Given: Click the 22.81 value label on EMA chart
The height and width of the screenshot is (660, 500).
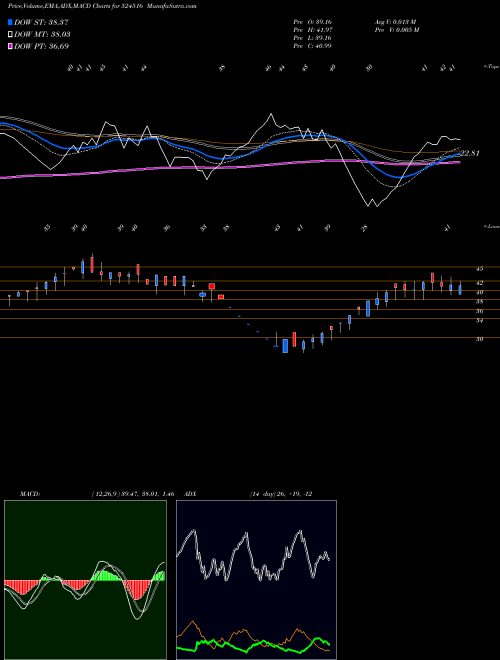Looking at the screenshot, I should click(x=470, y=153).
